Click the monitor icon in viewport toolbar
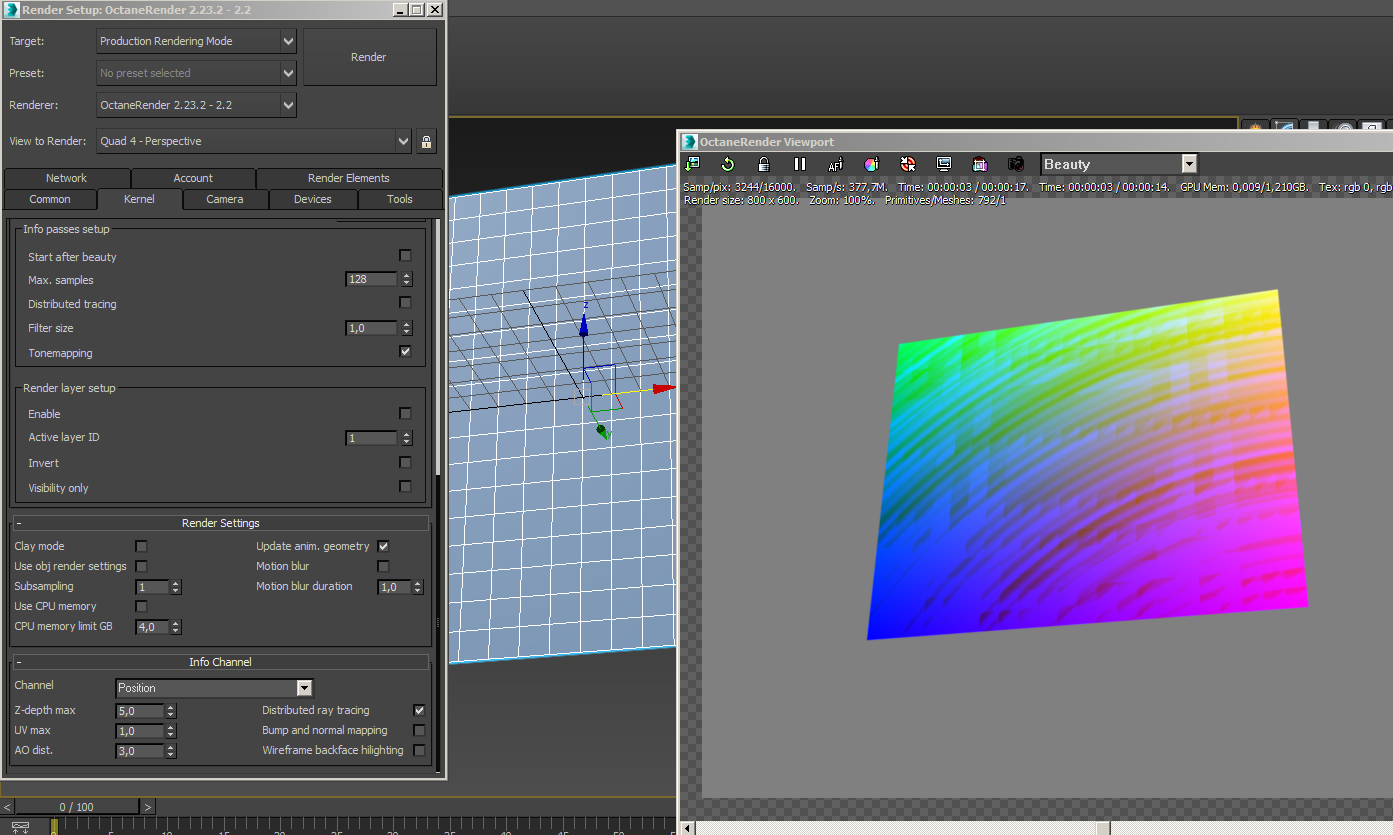Screen dimensions: 1393x835 coord(944,164)
